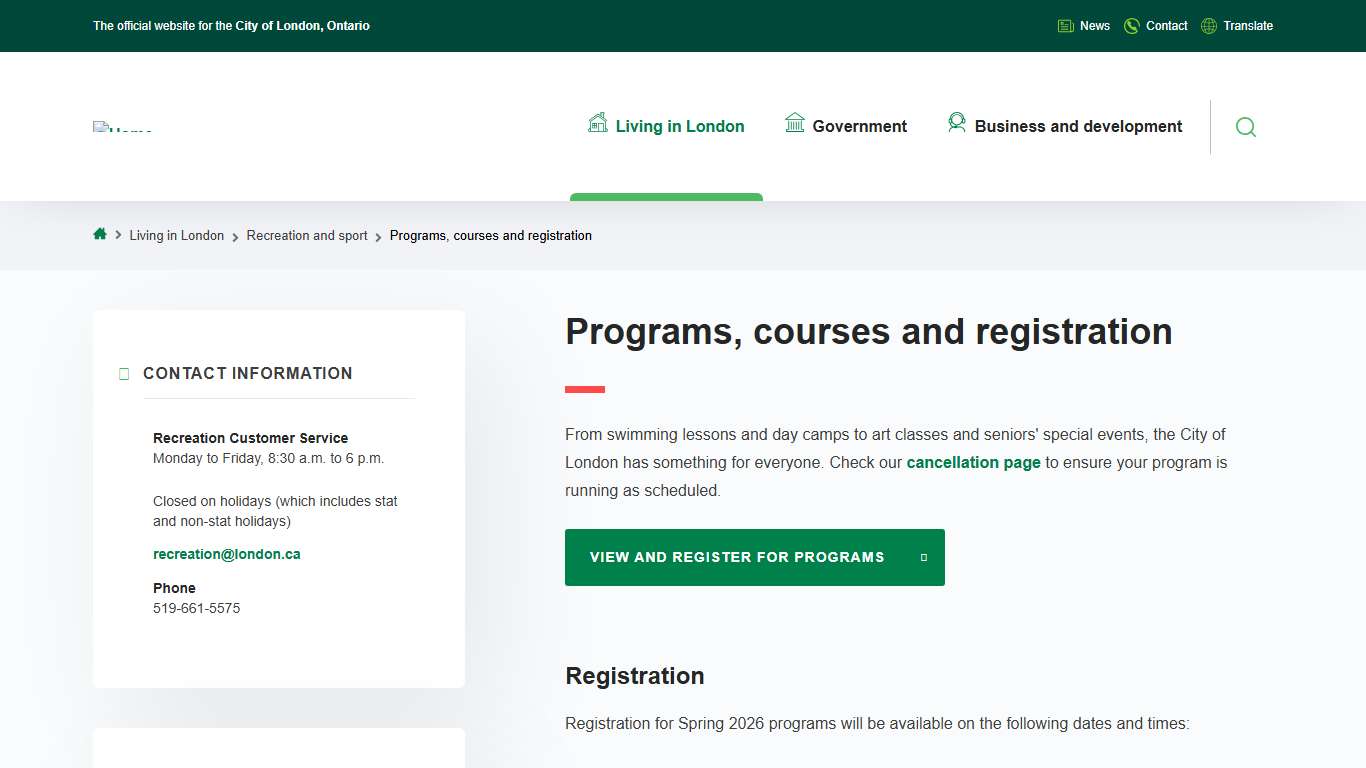The height and width of the screenshot is (768, 1366).
Task: Click the arrow icon inside the register button
Action: click(x=922, y=557)
